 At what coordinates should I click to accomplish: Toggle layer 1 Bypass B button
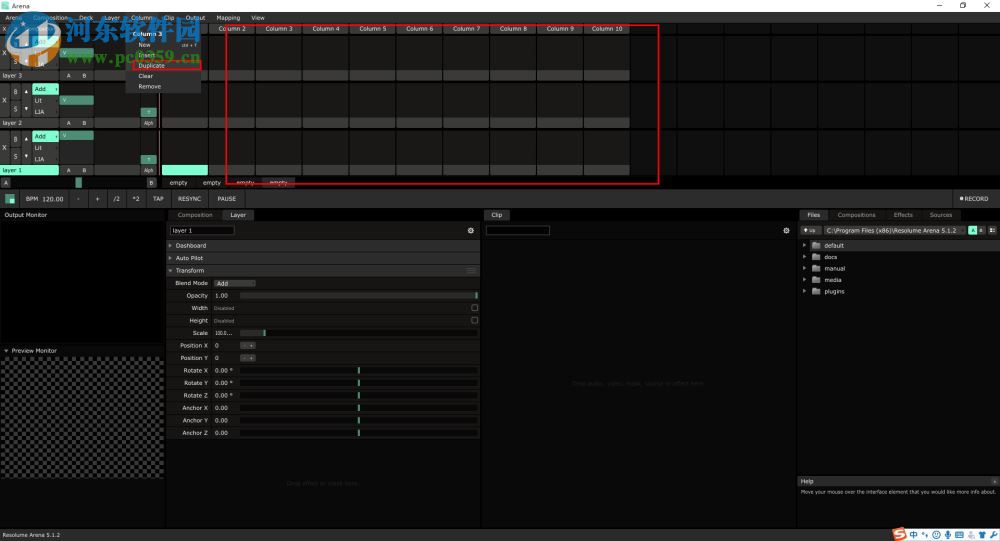coord(16,139)
